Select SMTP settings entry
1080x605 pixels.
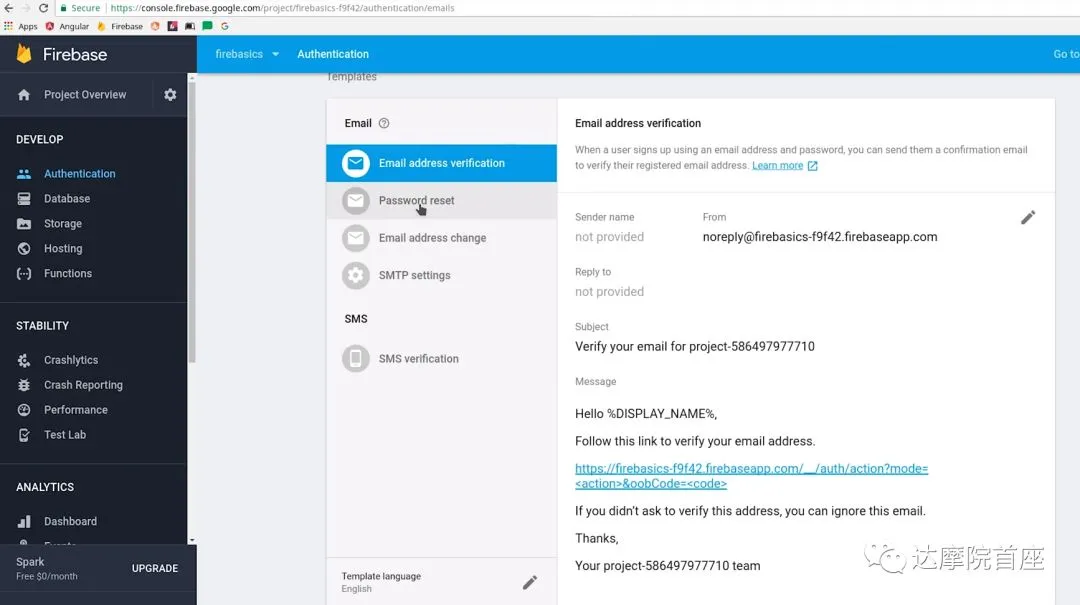pyautogui.click(x=442, y=275)
